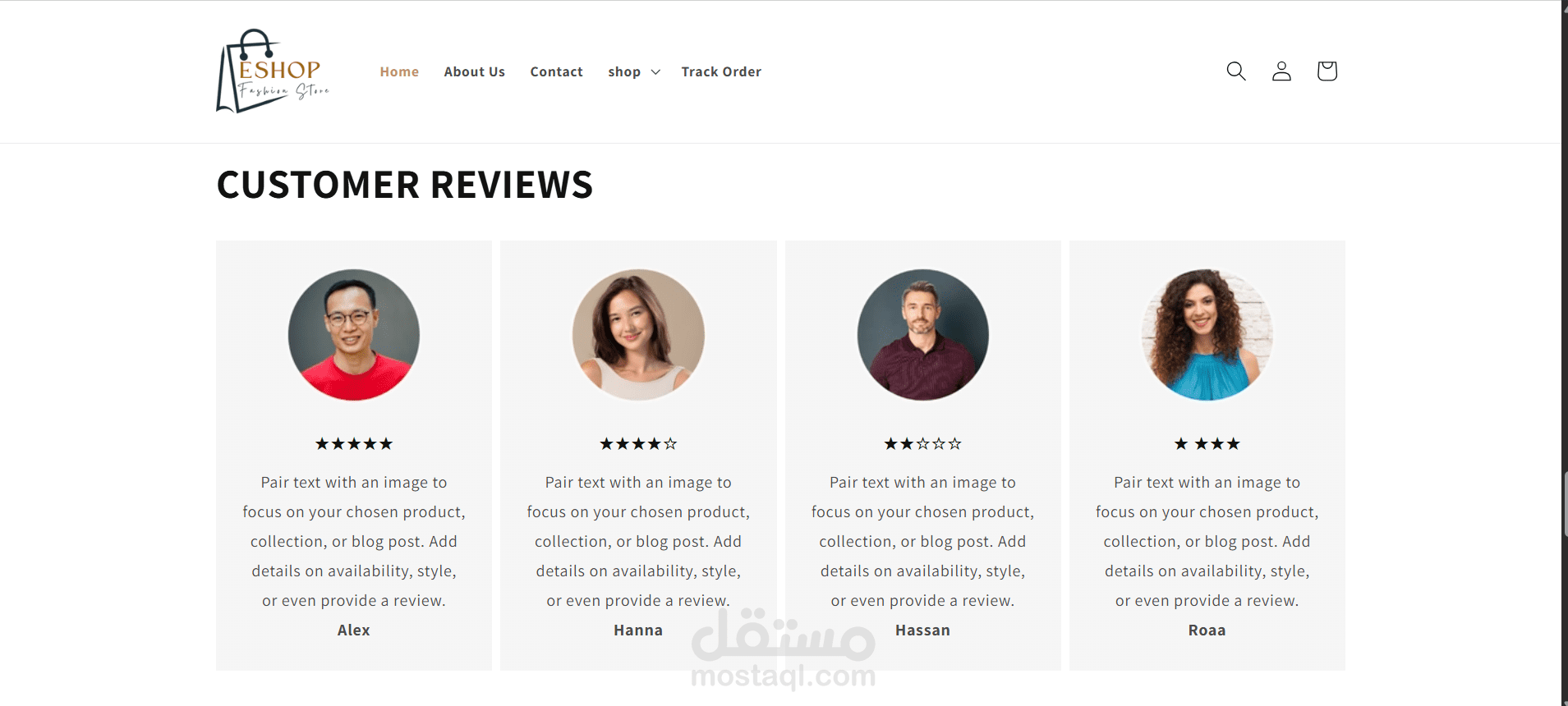Click the page vertical scrollbar thumb
Screen dimensions: 1568x706
[x=1565, y=504]
